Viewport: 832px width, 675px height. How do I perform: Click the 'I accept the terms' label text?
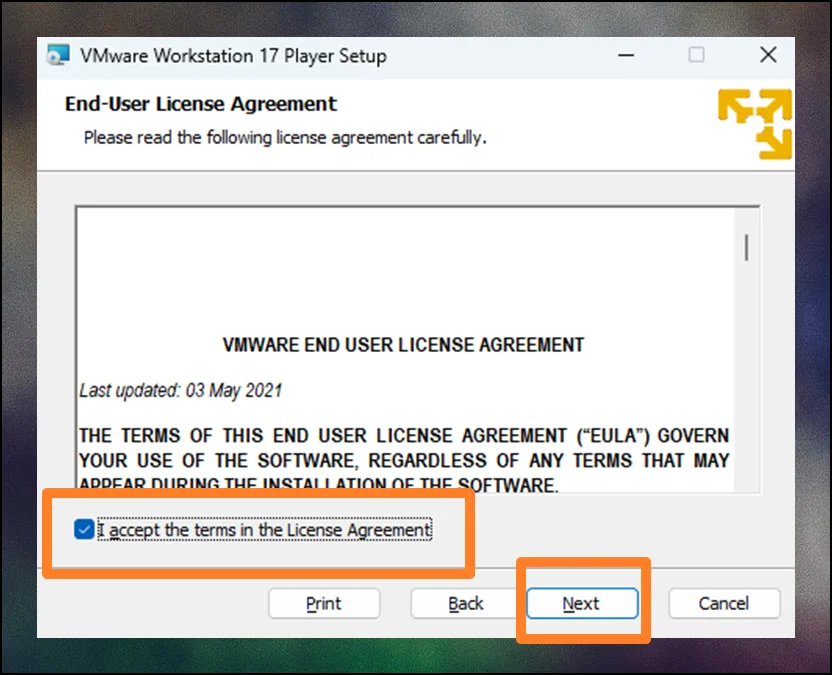264,530
